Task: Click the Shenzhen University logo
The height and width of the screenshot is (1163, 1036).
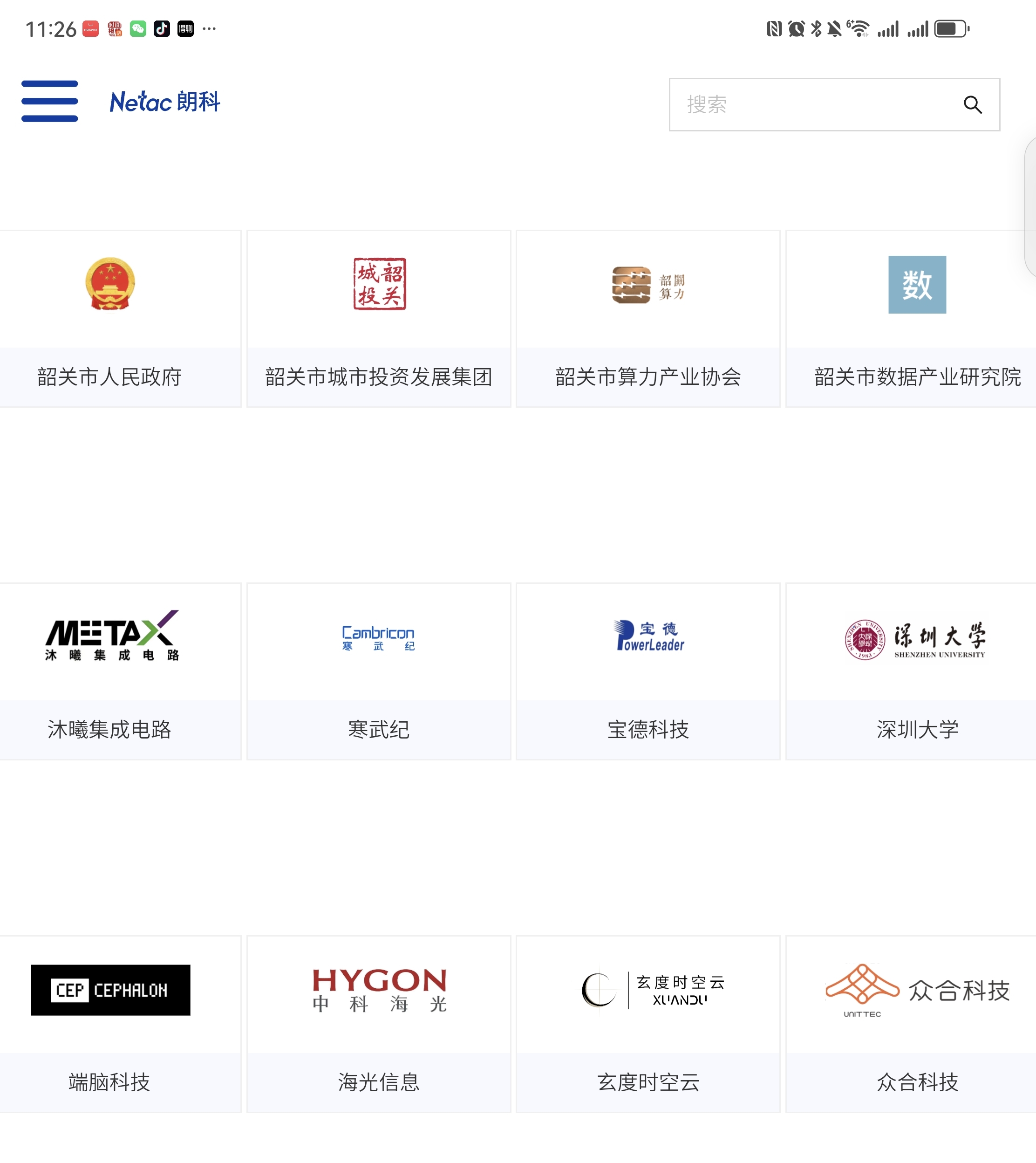Action: coord(915,639)
